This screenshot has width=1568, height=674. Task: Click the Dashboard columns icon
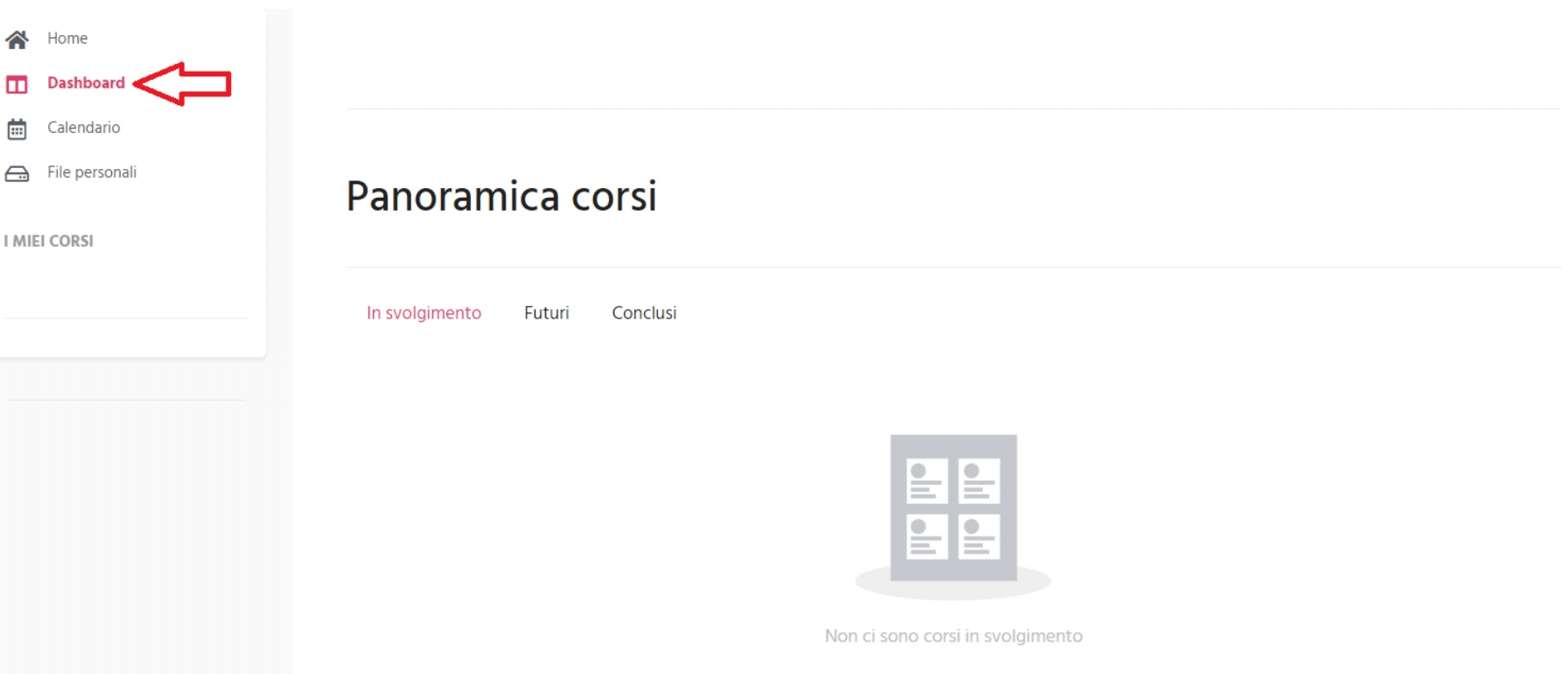click(x=17, y=85)
